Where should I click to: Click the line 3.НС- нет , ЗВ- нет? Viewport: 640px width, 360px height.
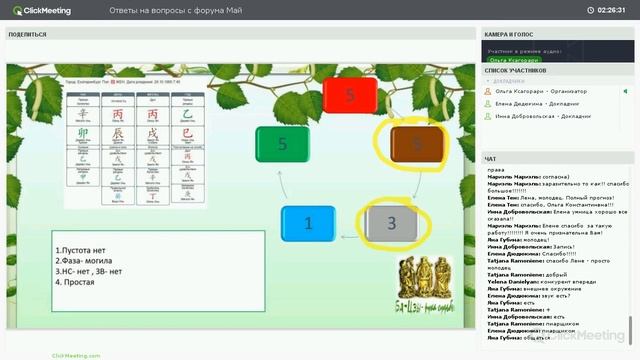tap(89, 271)
